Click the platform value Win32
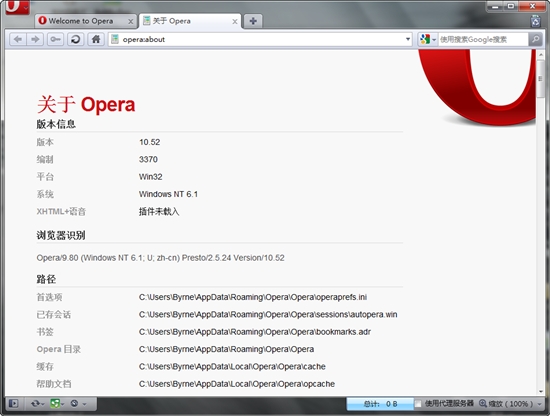This screenshot has height=416, width=550. pos(150,176)
